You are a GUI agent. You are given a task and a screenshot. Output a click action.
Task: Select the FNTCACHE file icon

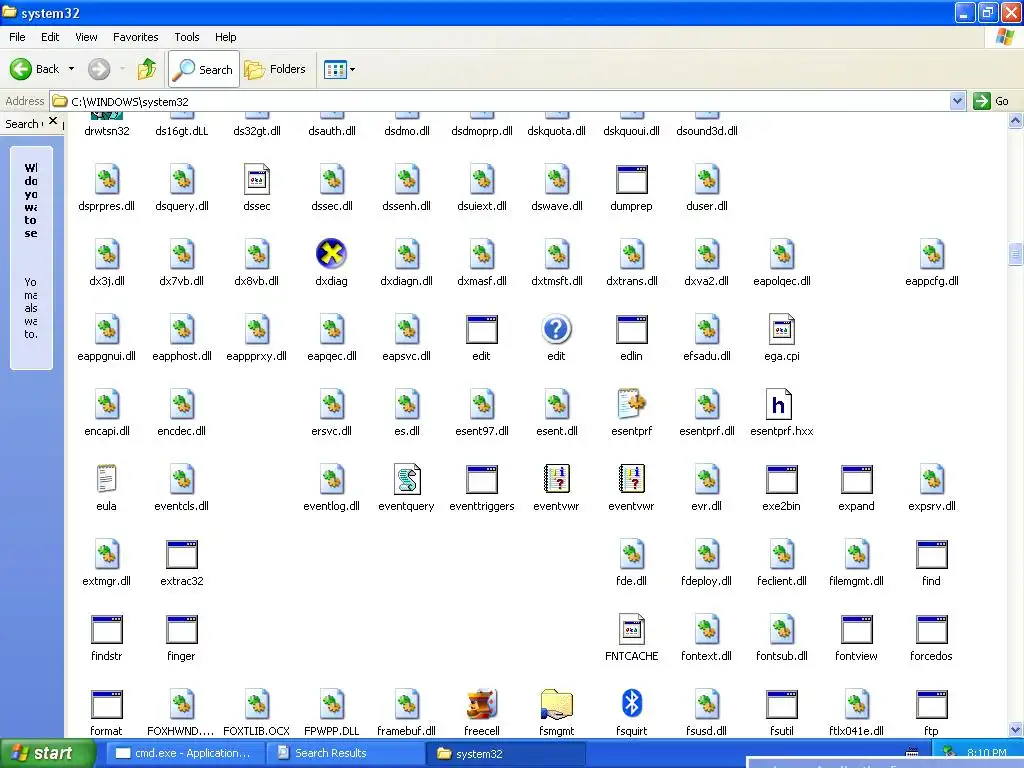click(x=632, y=629)
